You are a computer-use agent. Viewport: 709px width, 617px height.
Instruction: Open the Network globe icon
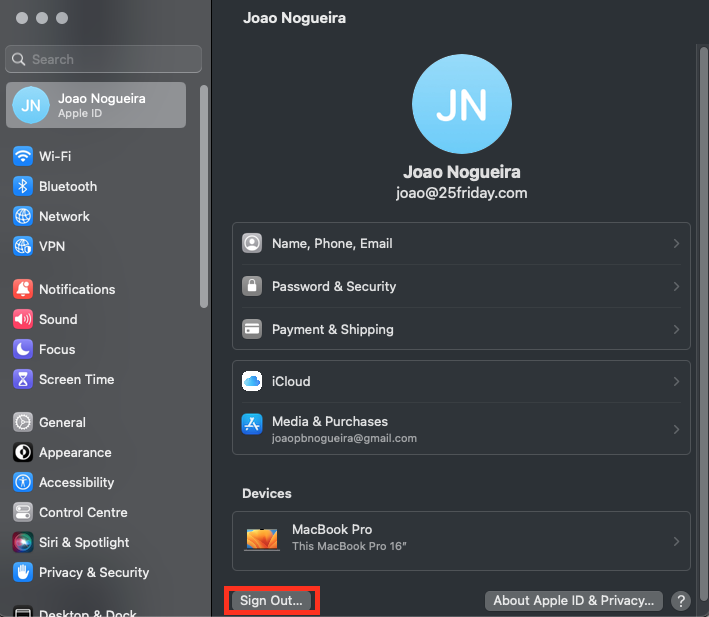pyautogui.click(x=23, y=216)
